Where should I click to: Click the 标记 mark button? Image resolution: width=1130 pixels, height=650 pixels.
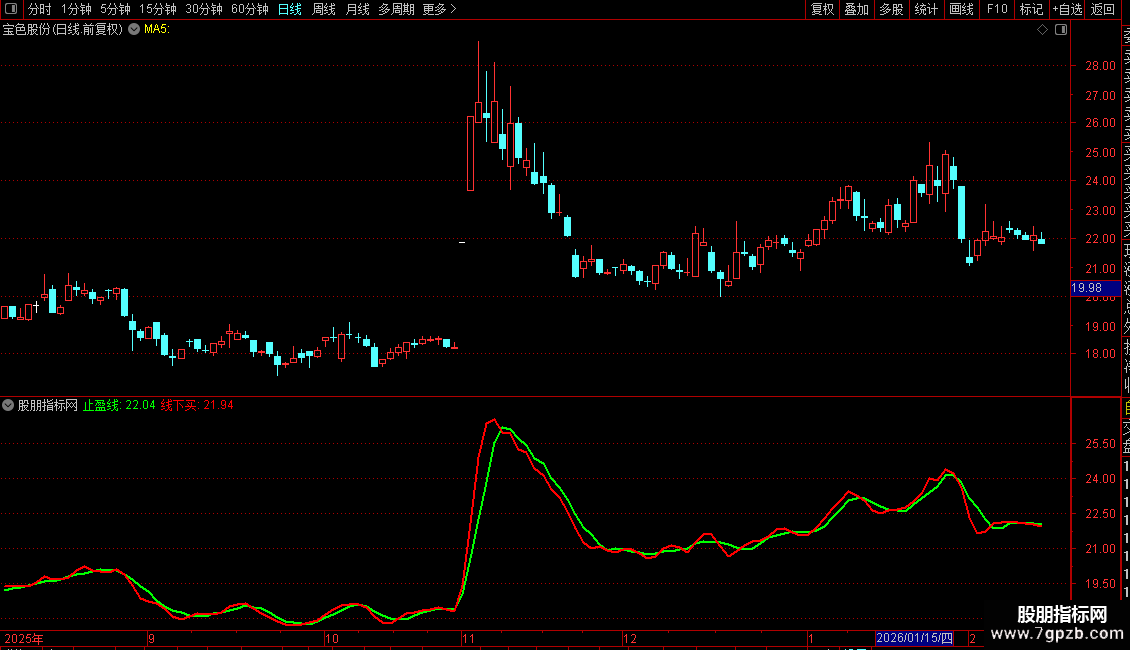(x=1031, y=9)
